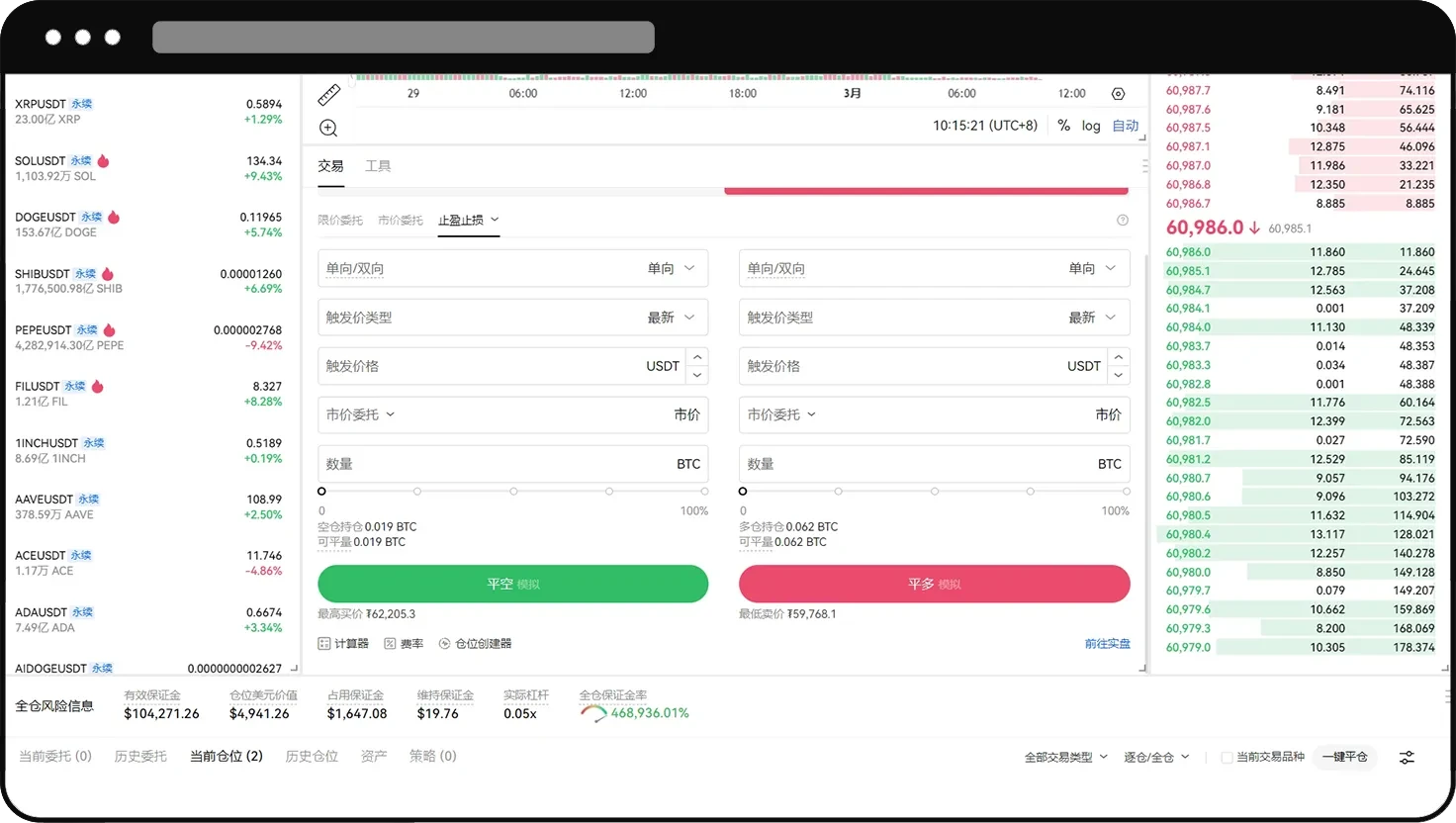Viewport: 1456px width, 823px height.
Task: Expand left 市价委托 order dropdown
Action: (360, 414)
